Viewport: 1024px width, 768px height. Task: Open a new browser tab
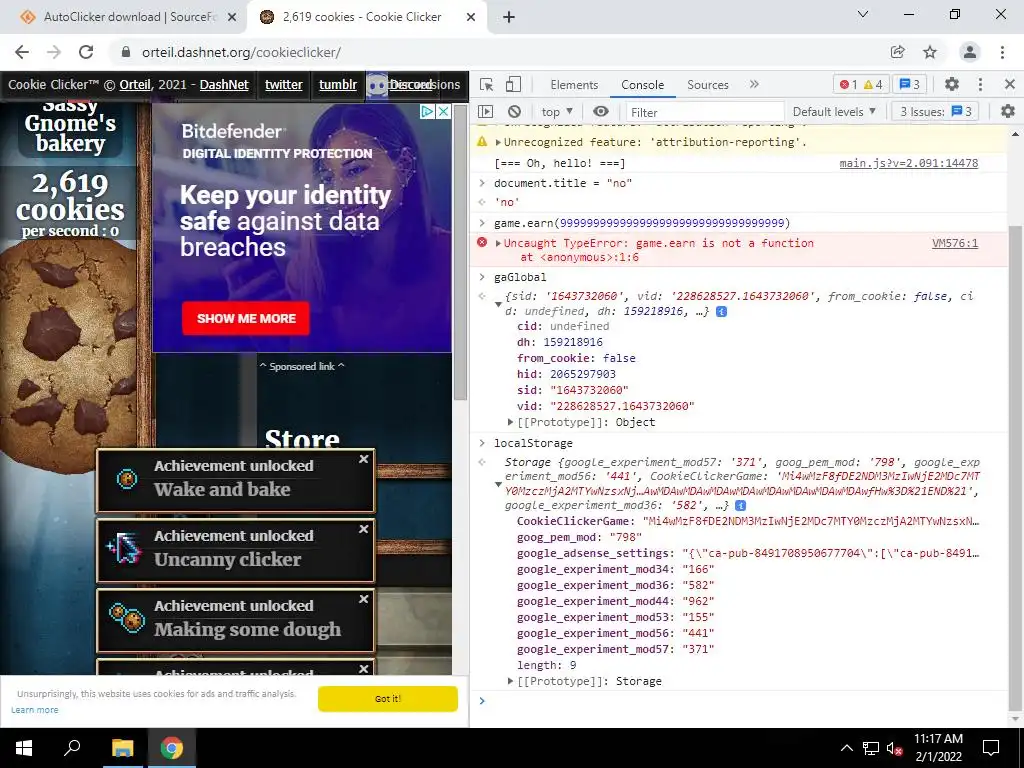pyautogui.click(x=509, y=17)
